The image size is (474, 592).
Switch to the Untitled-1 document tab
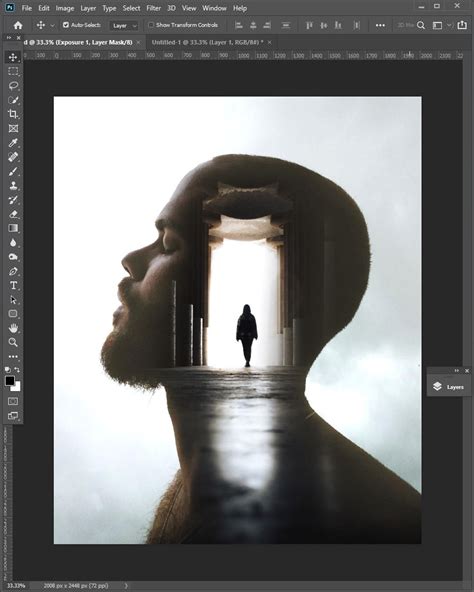(207, 42)
